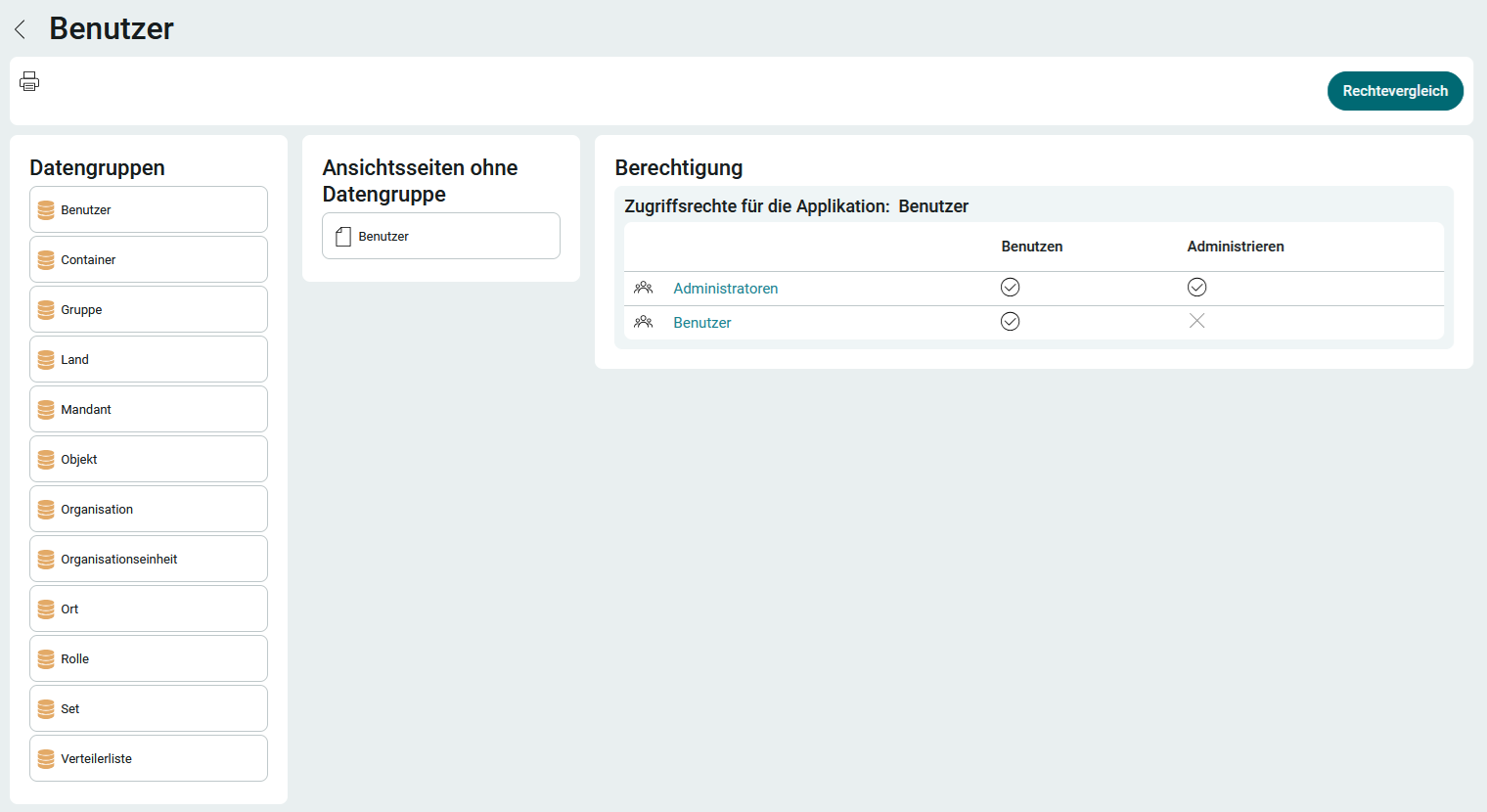
Task: Select the Ort data group label
Action: coord(69,609)
